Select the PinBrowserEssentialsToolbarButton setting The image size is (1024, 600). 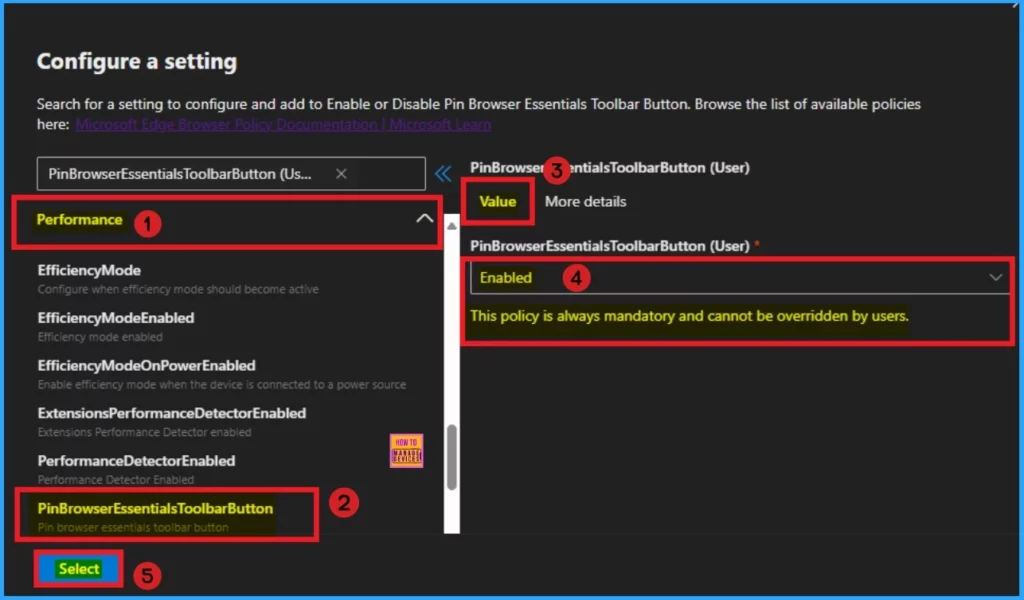(155, 509)
